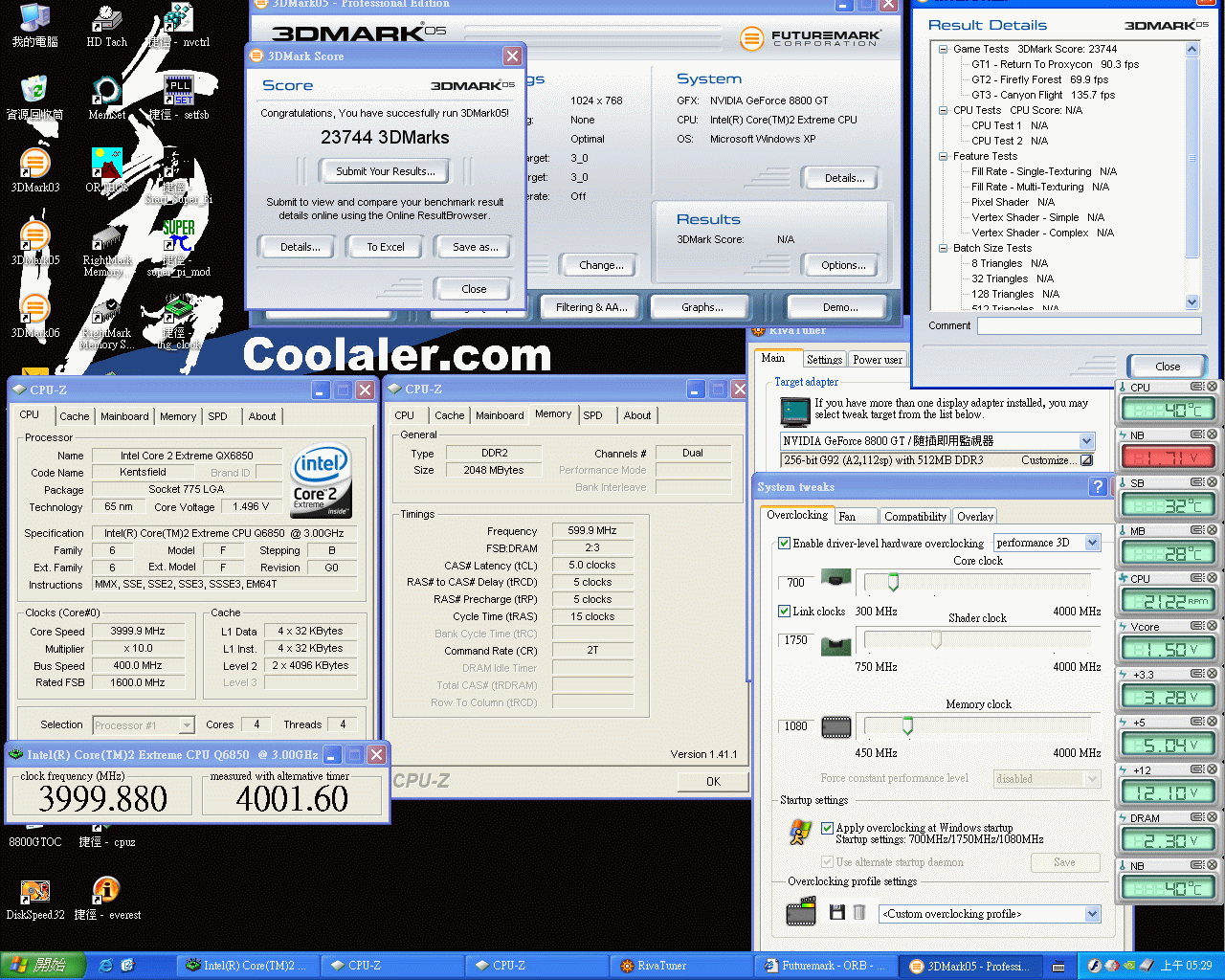1225x980 pixels.
Task: Click OK in the memory CPU-Z window
Action: (713, 782)
